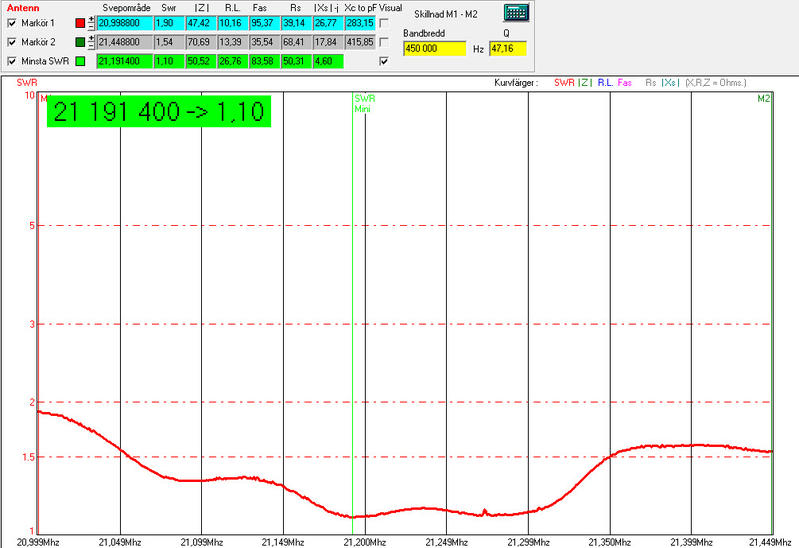The width and height of the screenshot is (799, 548).
Task: Click the Bandbredd field showing 450 000
Action: [434, 48]
